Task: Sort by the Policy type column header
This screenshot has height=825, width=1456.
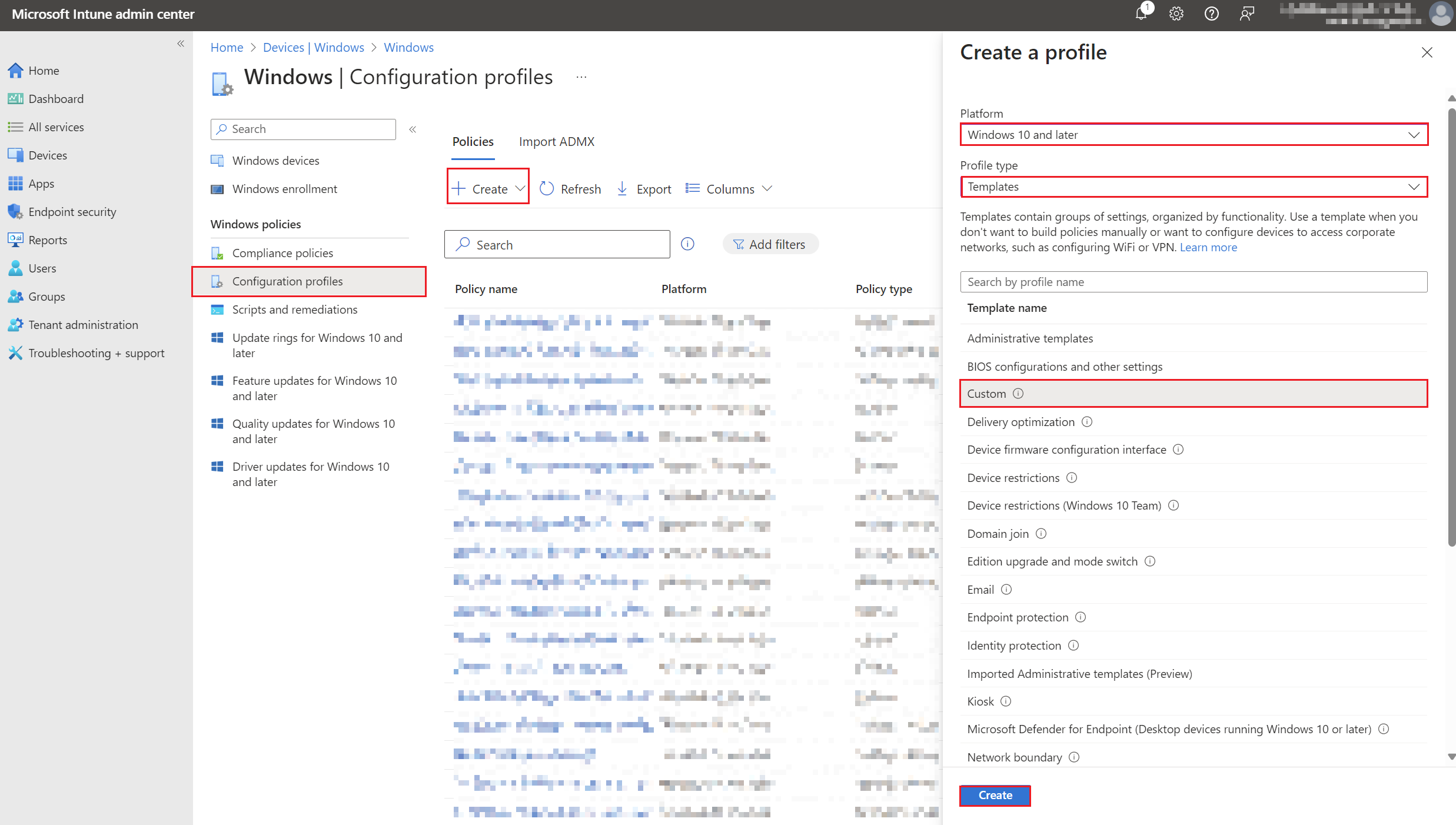Action: 884,289
